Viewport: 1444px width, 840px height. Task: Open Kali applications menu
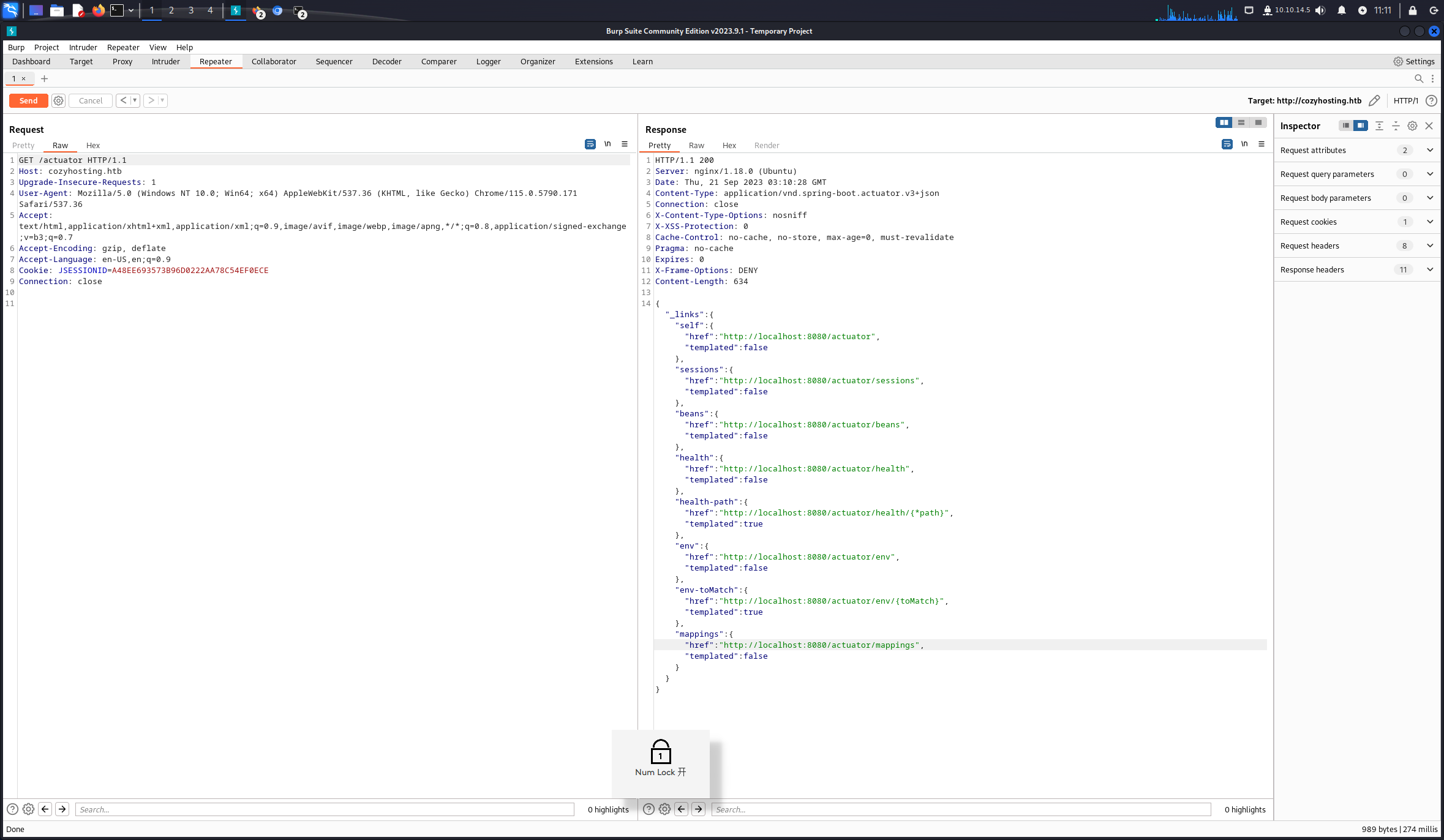coord(10,10)
